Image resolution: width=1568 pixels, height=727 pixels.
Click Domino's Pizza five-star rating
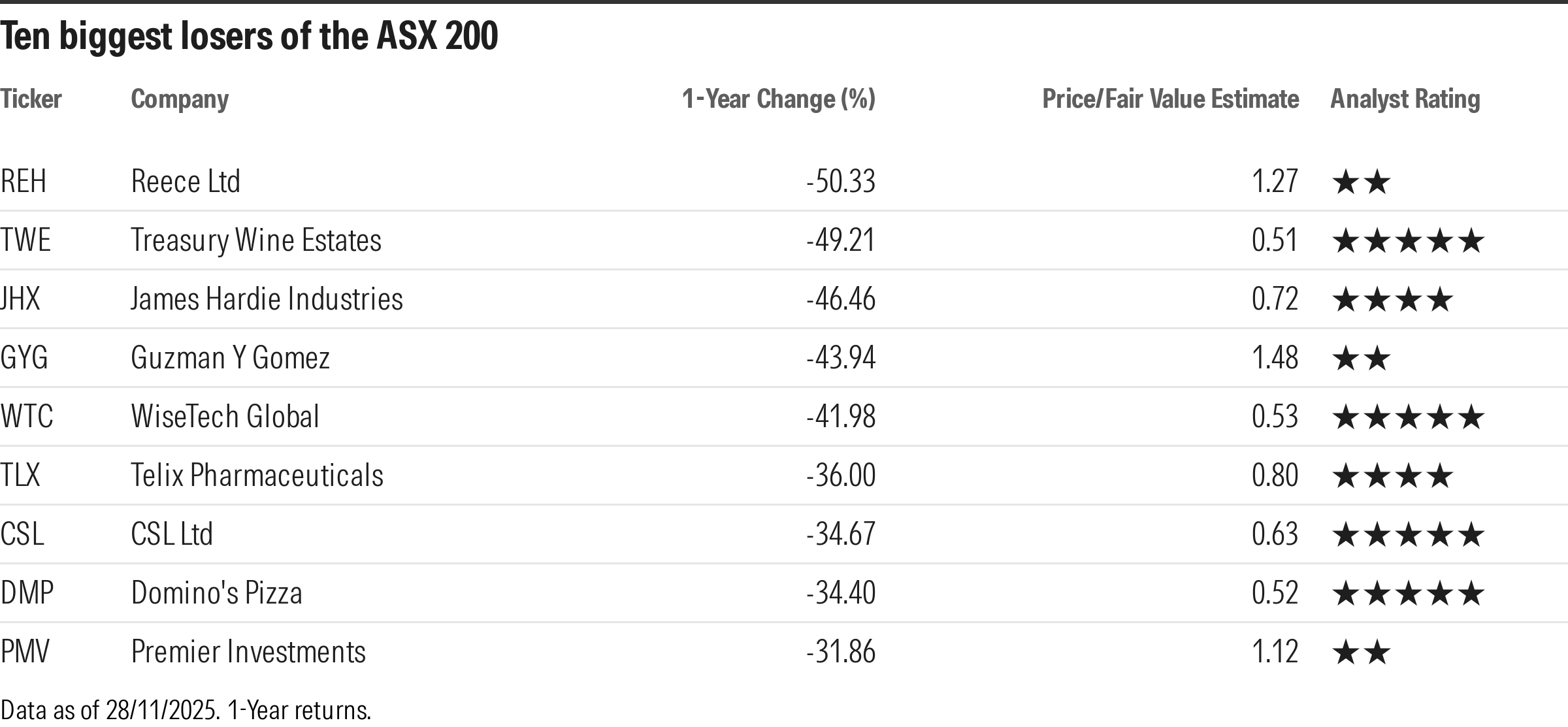point(1407,594)
